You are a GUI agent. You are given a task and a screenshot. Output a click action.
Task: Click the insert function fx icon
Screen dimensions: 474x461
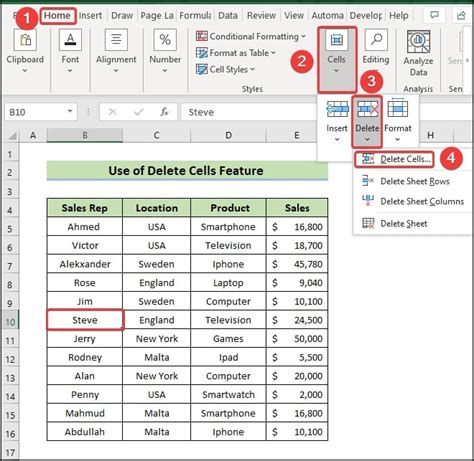tap(164, 112)
